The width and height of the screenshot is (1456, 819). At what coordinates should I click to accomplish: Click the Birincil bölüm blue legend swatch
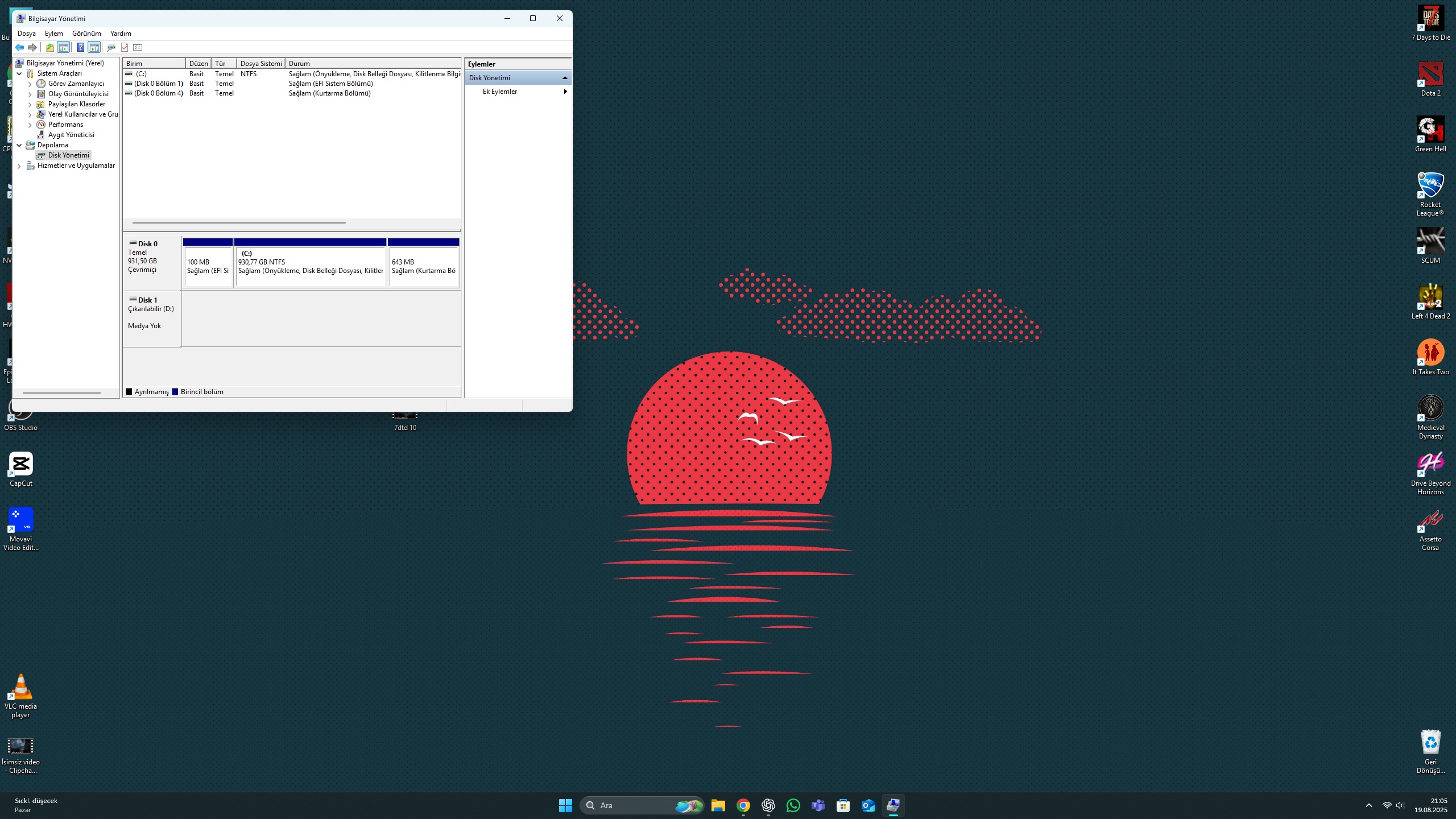coord(175,392)
